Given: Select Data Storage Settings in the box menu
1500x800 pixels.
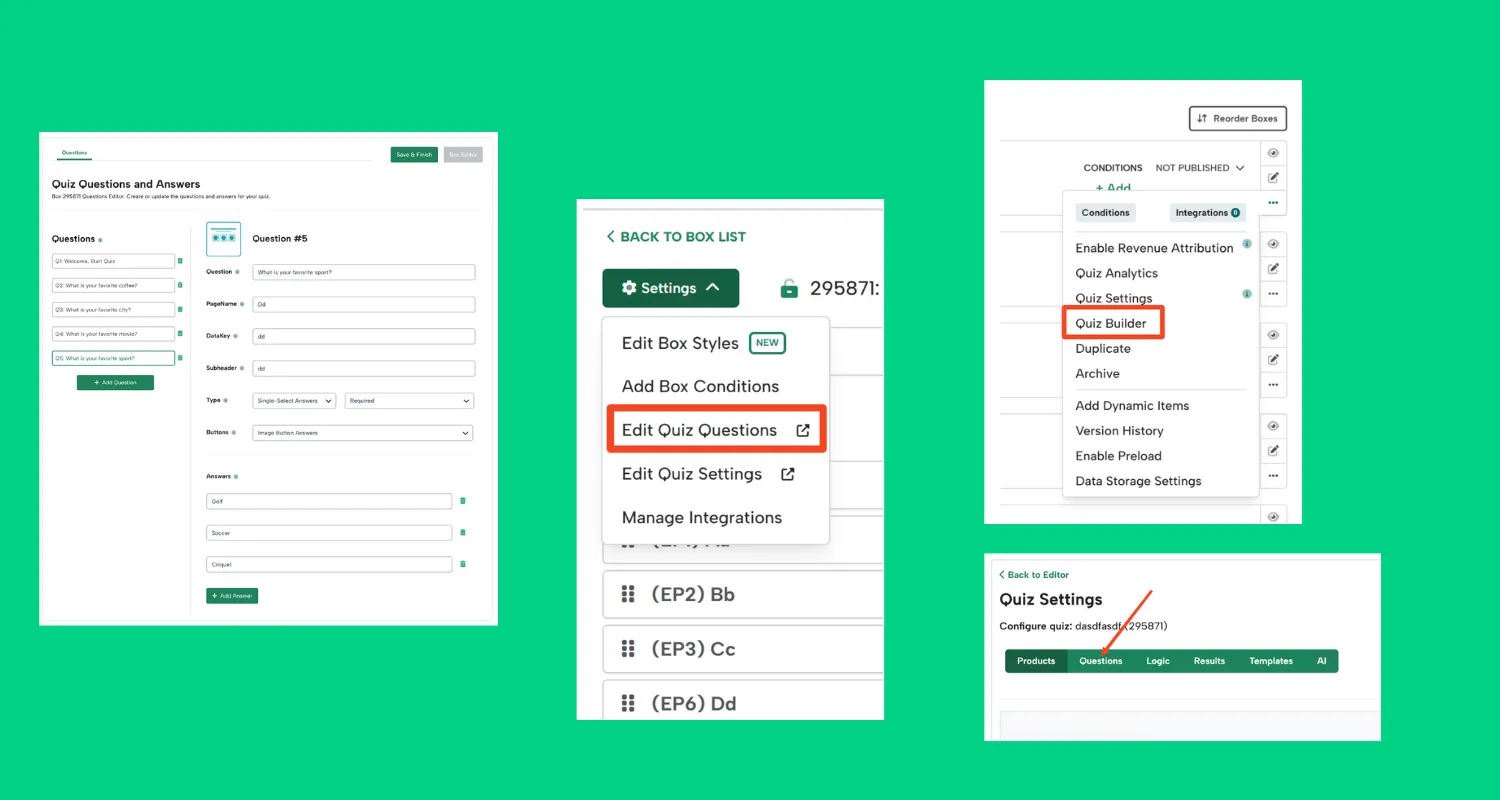Looking at the screenshot, I should [x=1138, y=481].
